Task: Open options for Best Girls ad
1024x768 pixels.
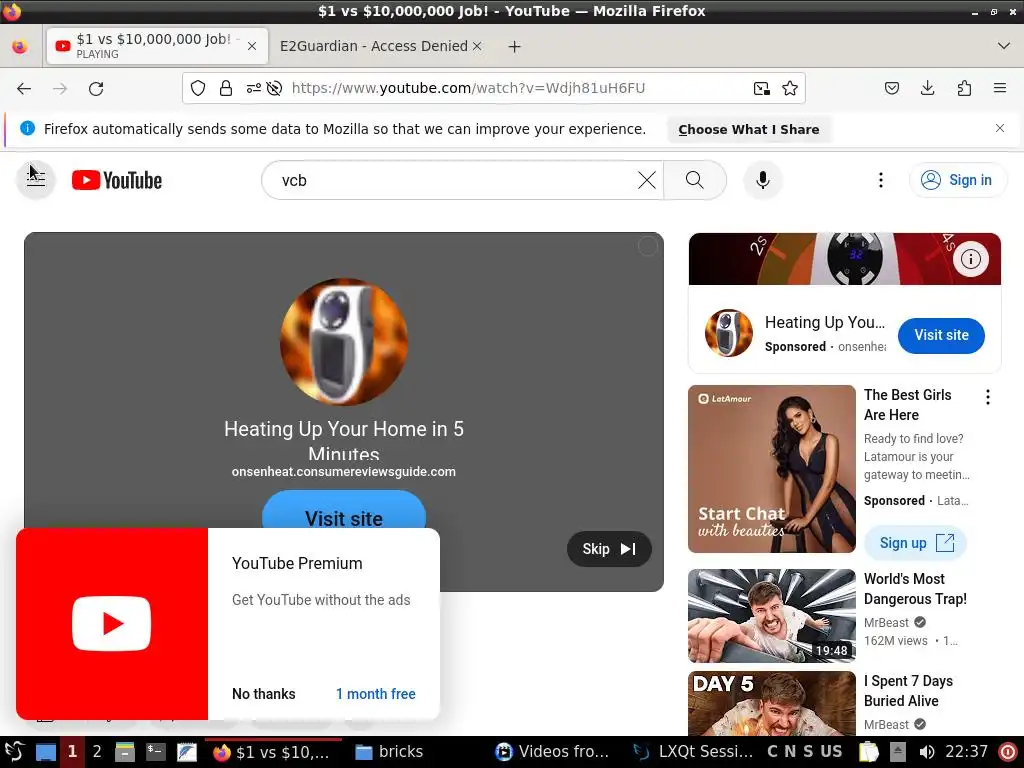Action: tap(988, 397)
